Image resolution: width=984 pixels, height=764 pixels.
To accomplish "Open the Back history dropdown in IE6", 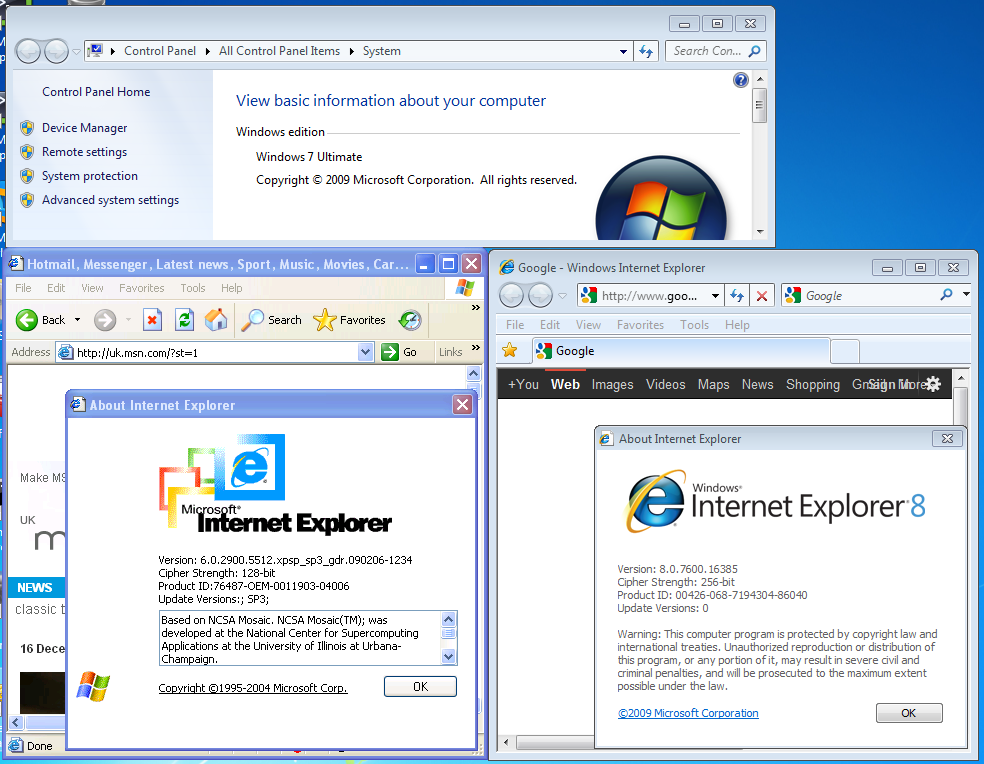I will click(77, 320).
